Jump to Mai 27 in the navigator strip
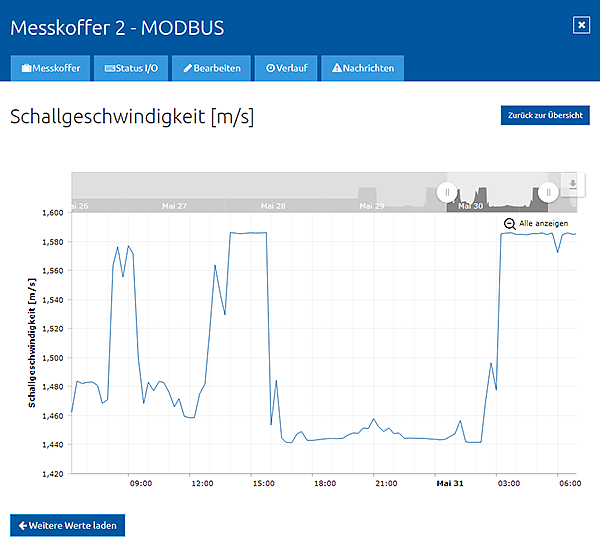 174,206
